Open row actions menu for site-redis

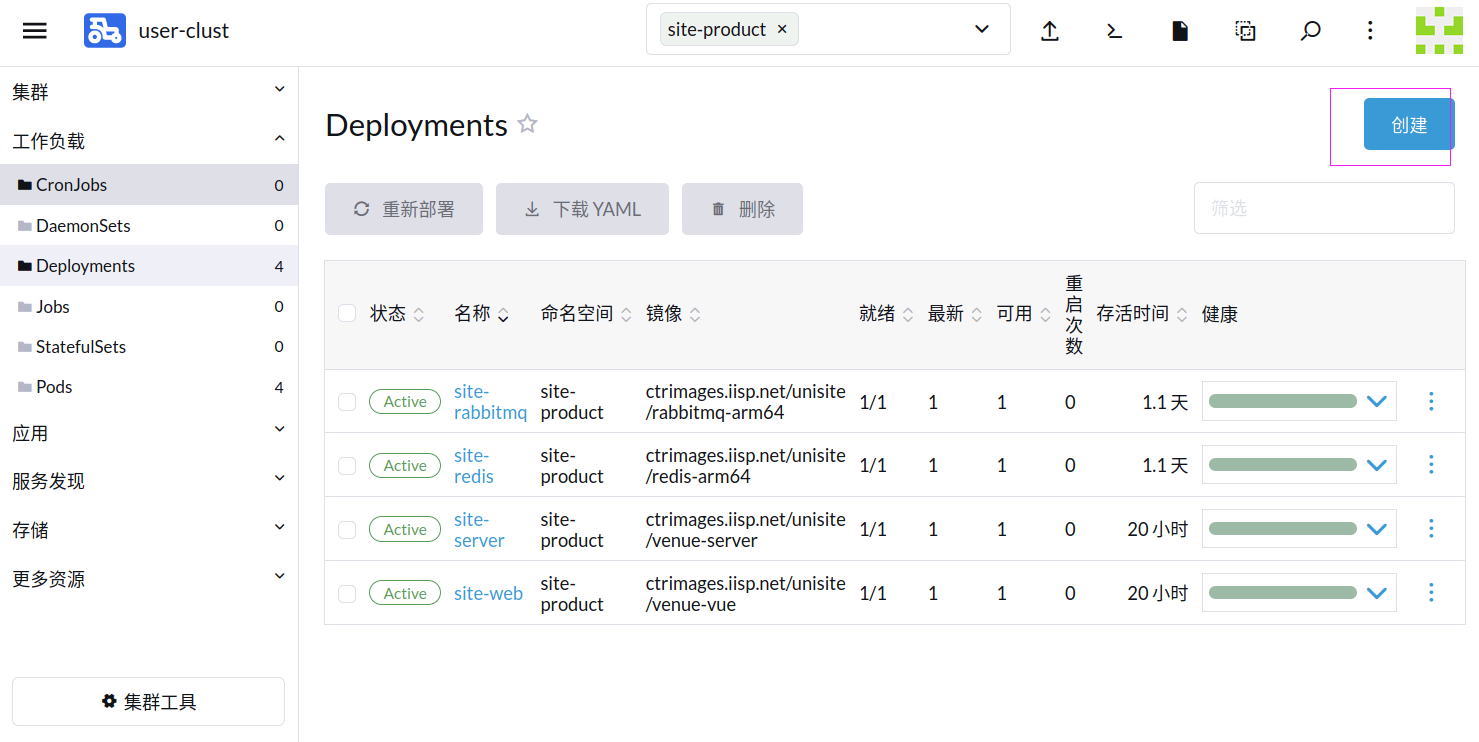pos(1430,465)
